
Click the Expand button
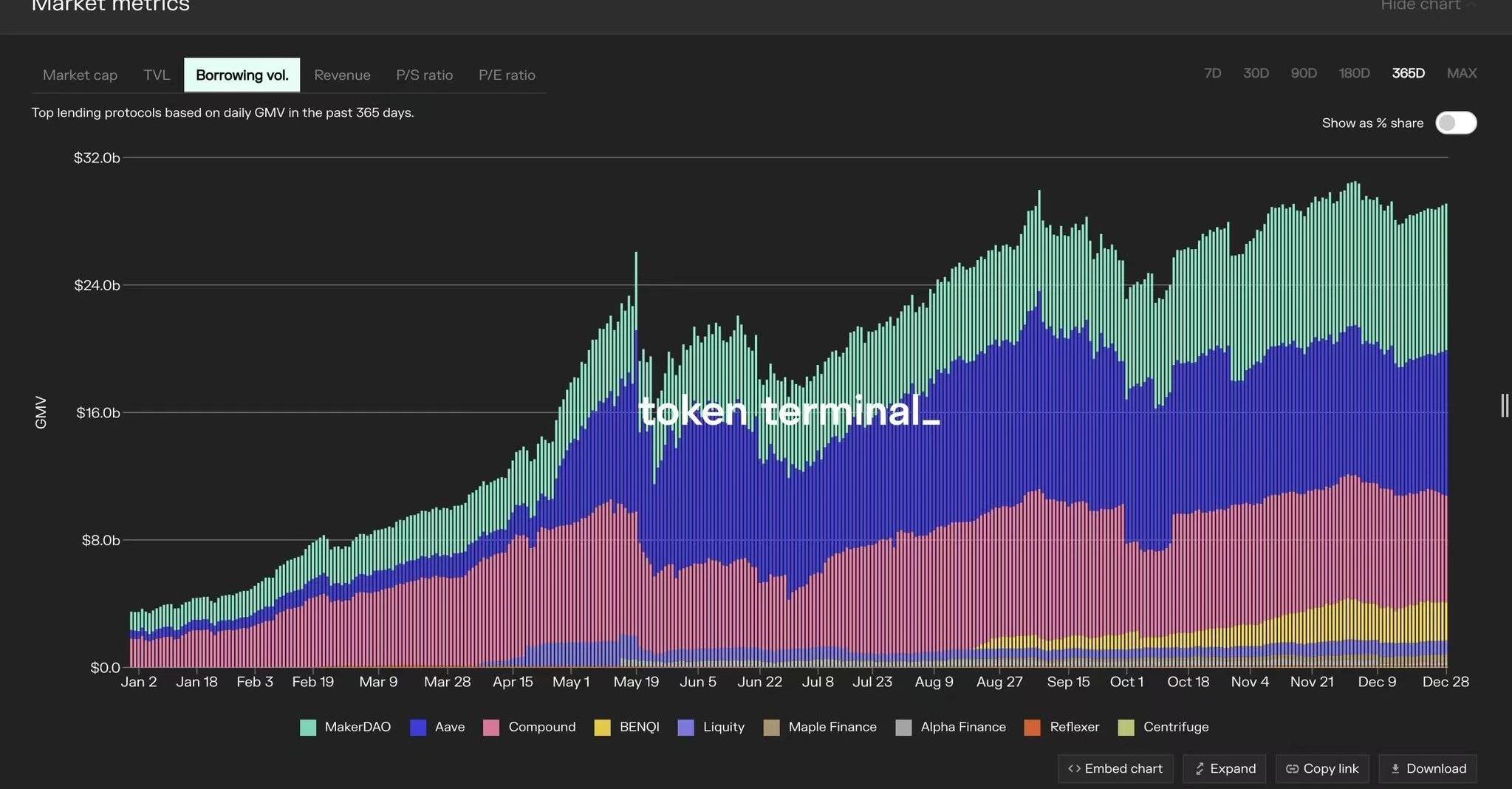pyautogui.click(x=1225, y=769)
